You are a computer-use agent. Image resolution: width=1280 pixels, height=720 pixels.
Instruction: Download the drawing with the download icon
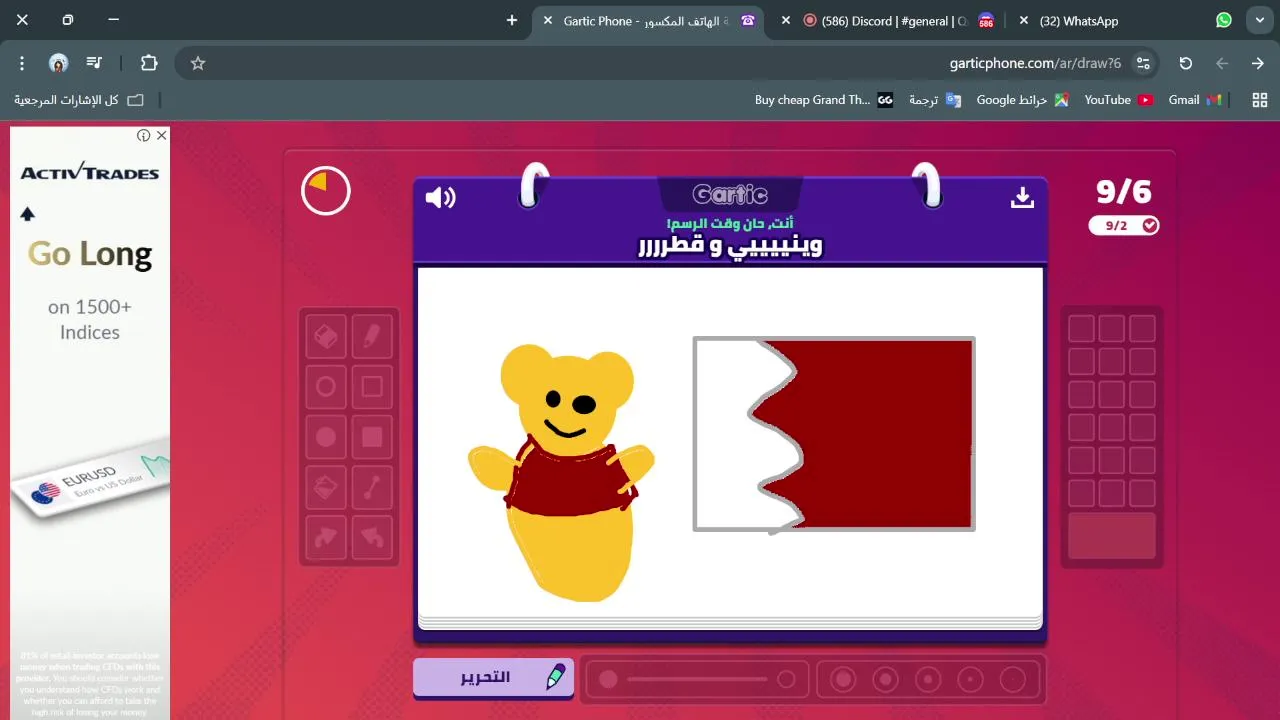click(1022, 197)
